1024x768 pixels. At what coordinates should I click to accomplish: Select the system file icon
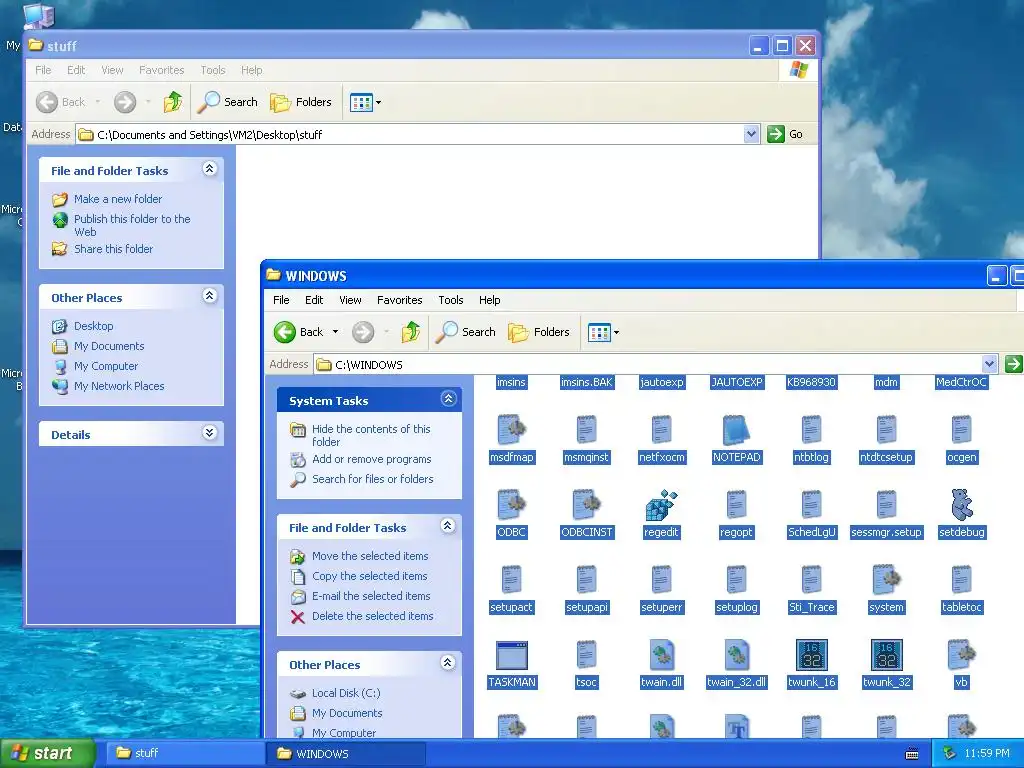point(887,580)
